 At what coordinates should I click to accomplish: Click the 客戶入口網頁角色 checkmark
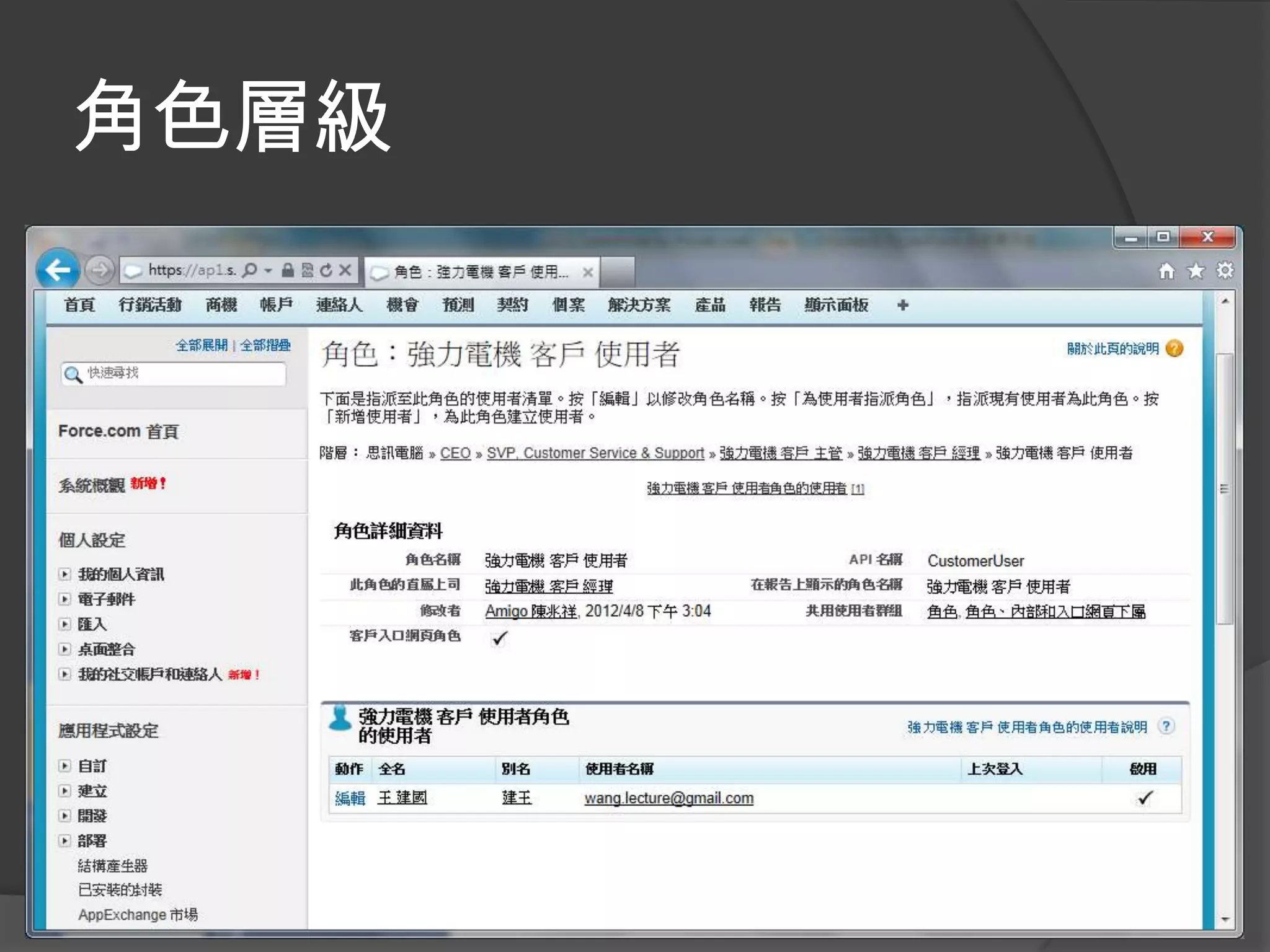(x=499, y=638)
